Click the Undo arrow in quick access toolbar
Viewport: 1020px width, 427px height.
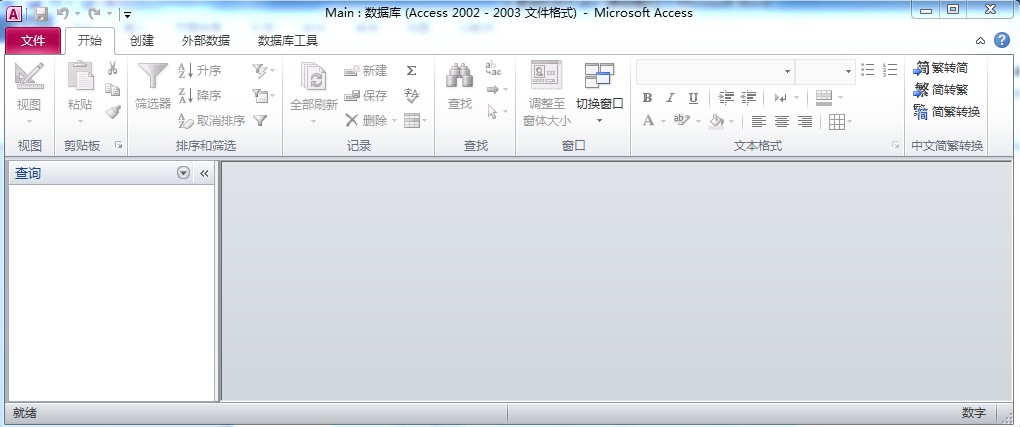[x=63, y=13]
